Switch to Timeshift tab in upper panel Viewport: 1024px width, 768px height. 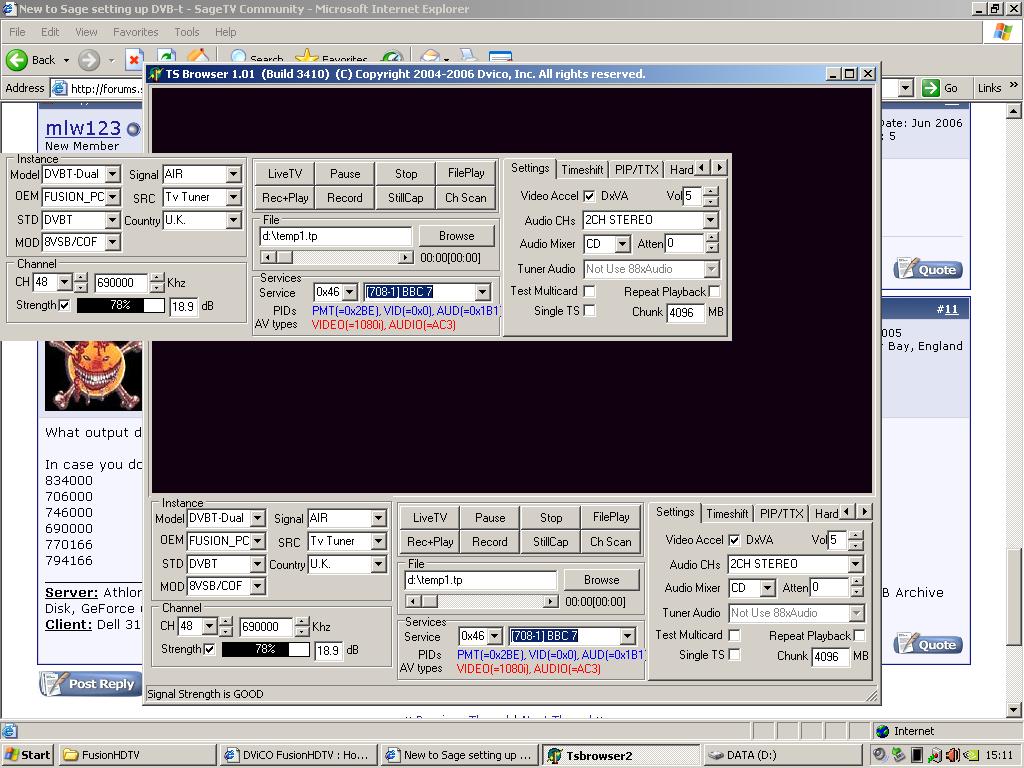coord(582,170)
